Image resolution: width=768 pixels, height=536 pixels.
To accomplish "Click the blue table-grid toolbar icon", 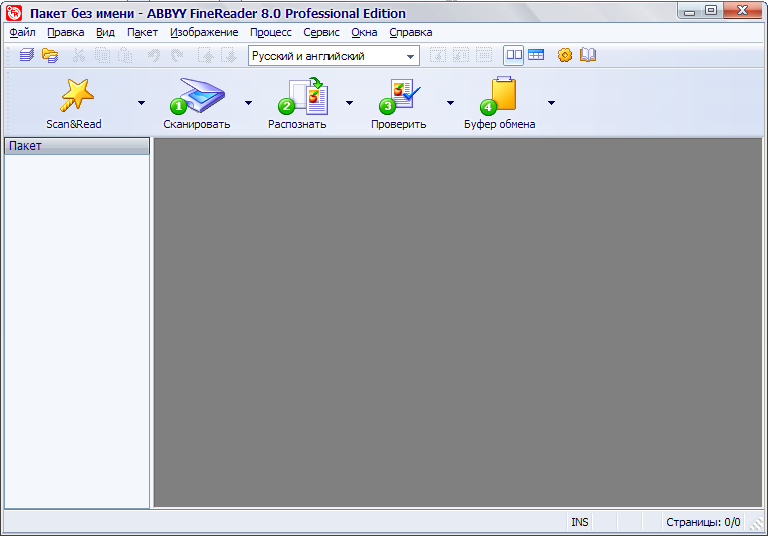I will tap(536, 55).
